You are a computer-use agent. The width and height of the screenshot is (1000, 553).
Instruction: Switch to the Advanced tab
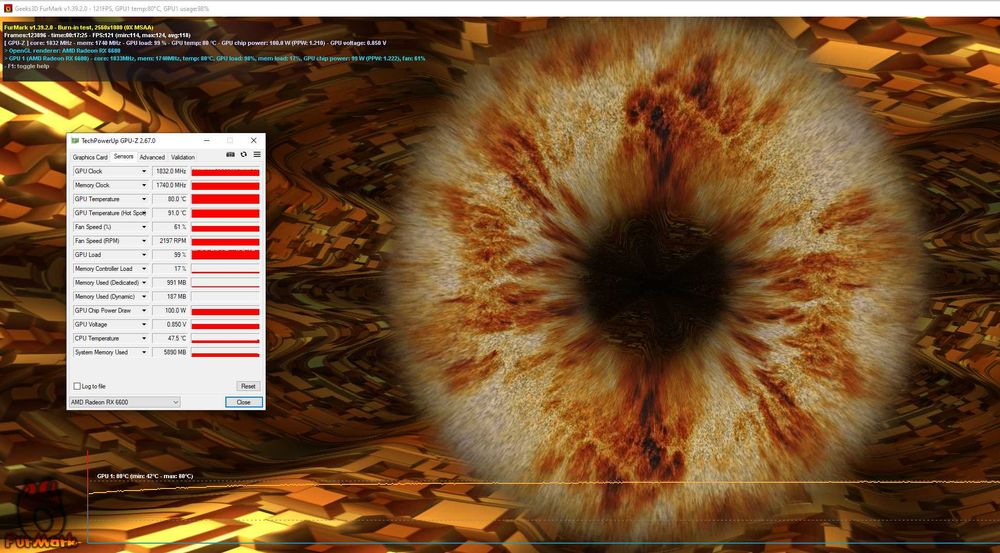(x=152, y=157)
